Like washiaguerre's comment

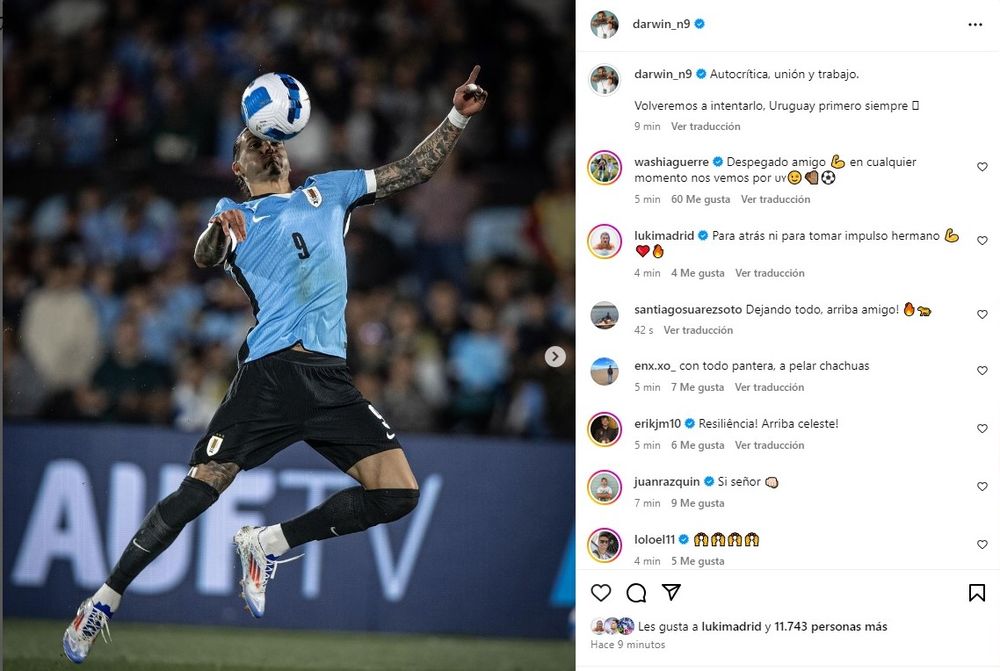[x=982, y=166]
